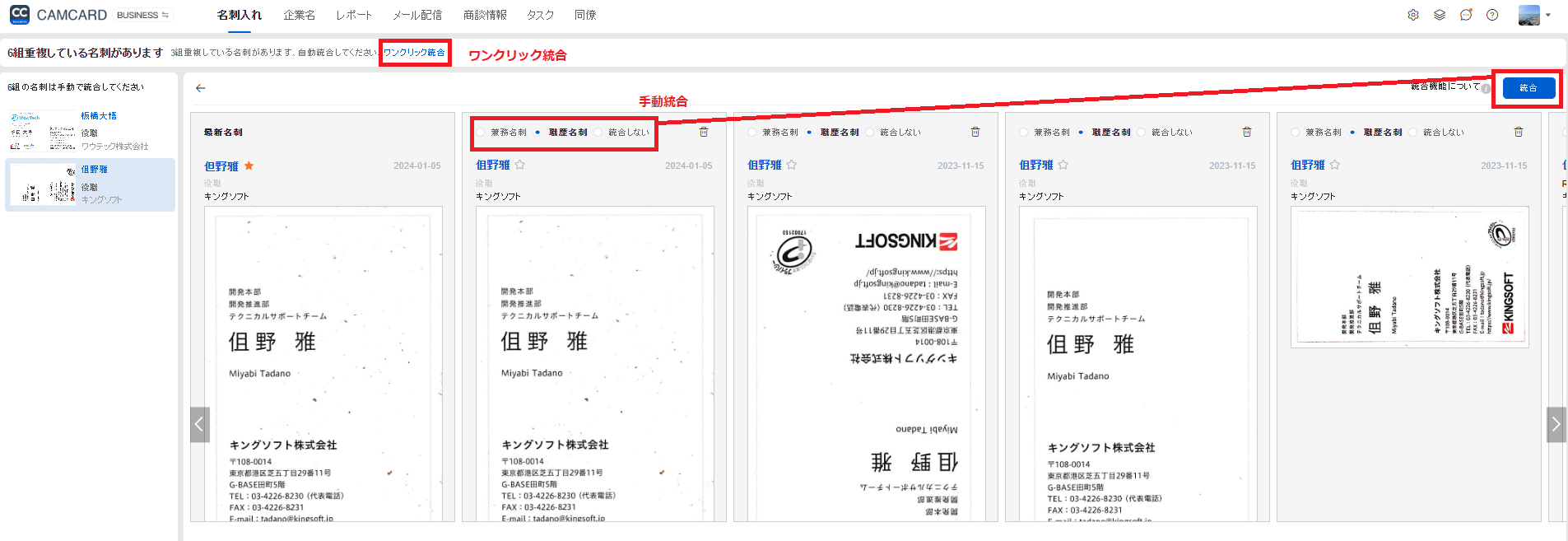The height and width of the screenshot is (541, 1568).
Task: Star the card with the sideways business card image
Action: pyautogui.click(x=1335, y=165)
